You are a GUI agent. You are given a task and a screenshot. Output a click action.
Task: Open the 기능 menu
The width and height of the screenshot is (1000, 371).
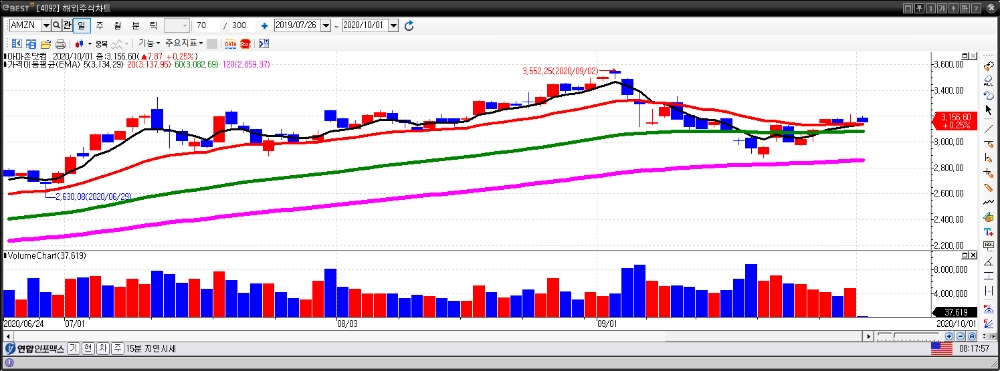149,43
